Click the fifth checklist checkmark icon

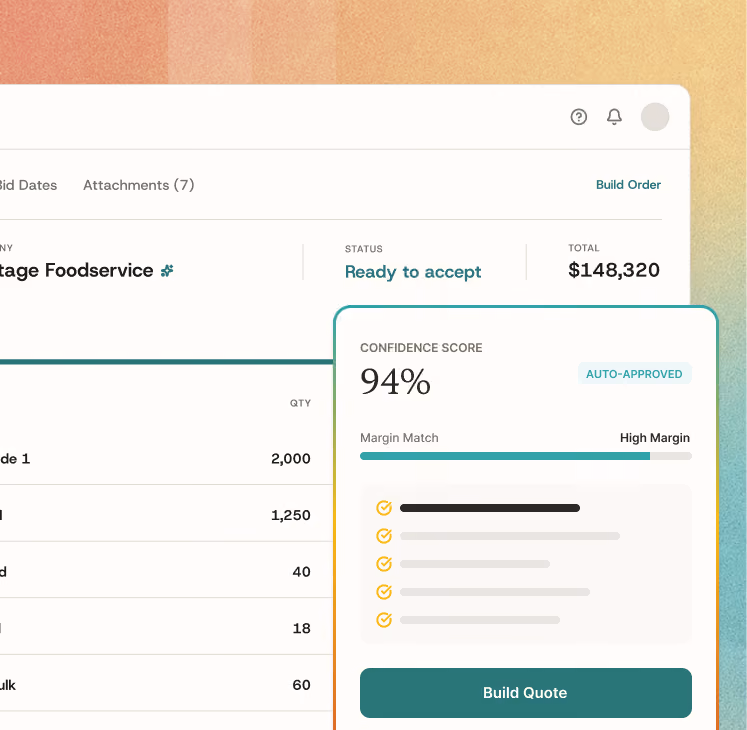[384, 620]
